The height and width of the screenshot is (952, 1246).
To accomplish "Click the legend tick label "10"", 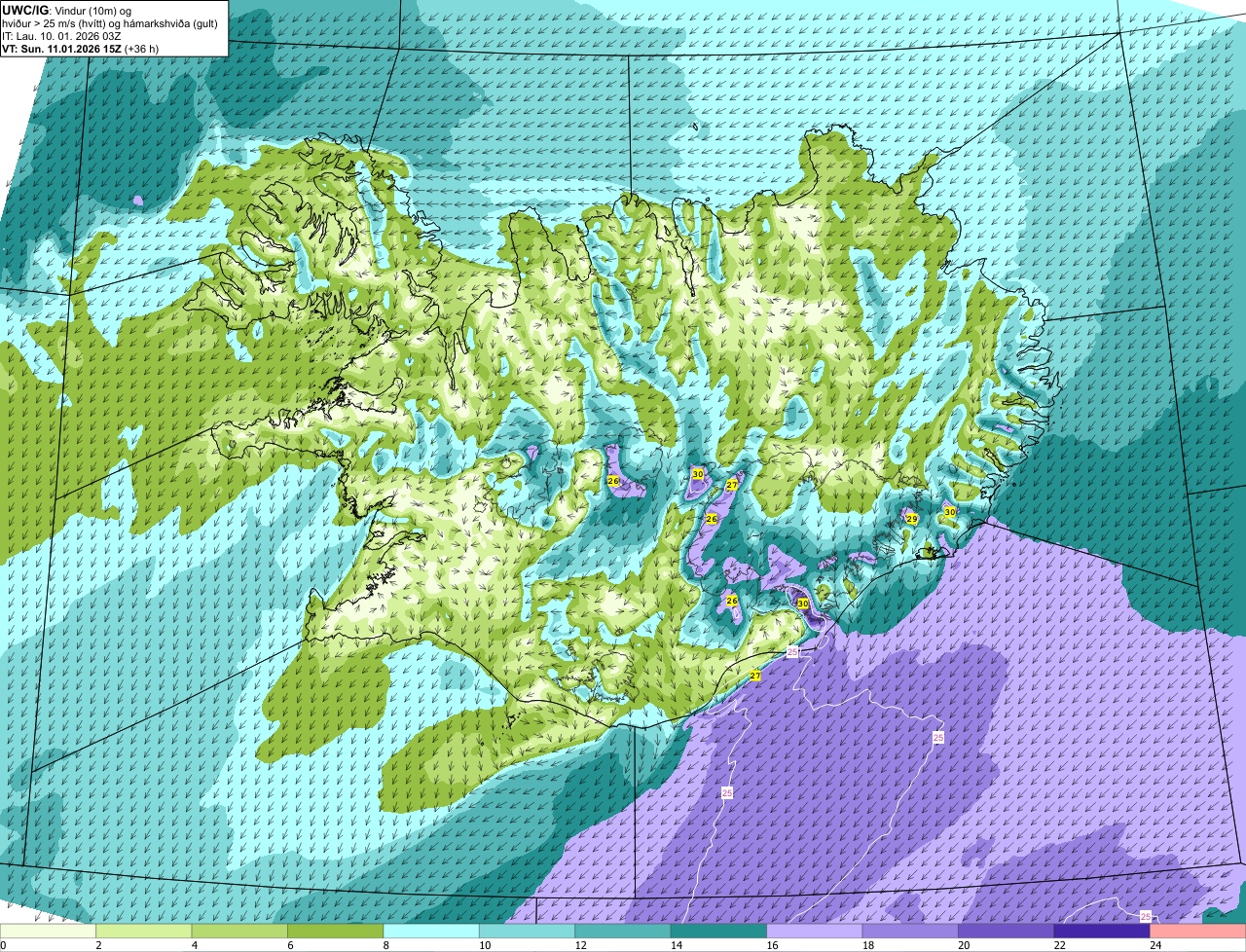I will [x=484, y=945].
